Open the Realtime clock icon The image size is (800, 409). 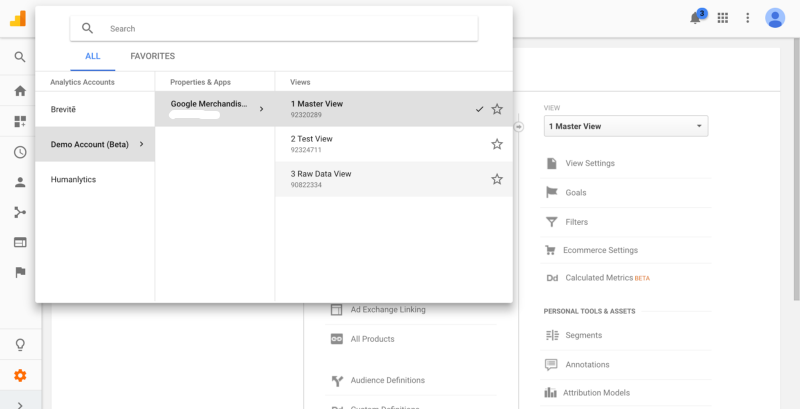pyautogui.click(x=20, y=152)
